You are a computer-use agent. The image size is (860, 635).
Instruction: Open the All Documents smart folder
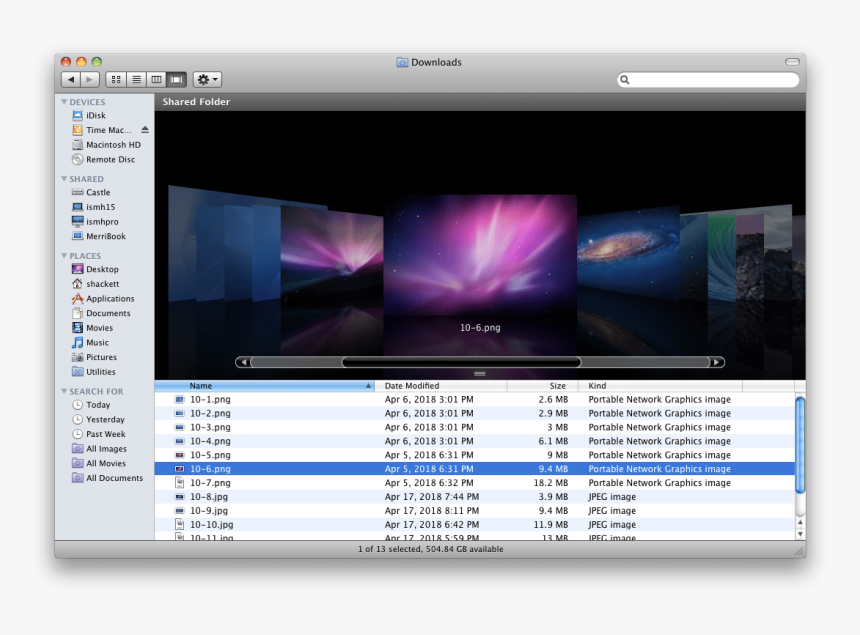(108, 478)
